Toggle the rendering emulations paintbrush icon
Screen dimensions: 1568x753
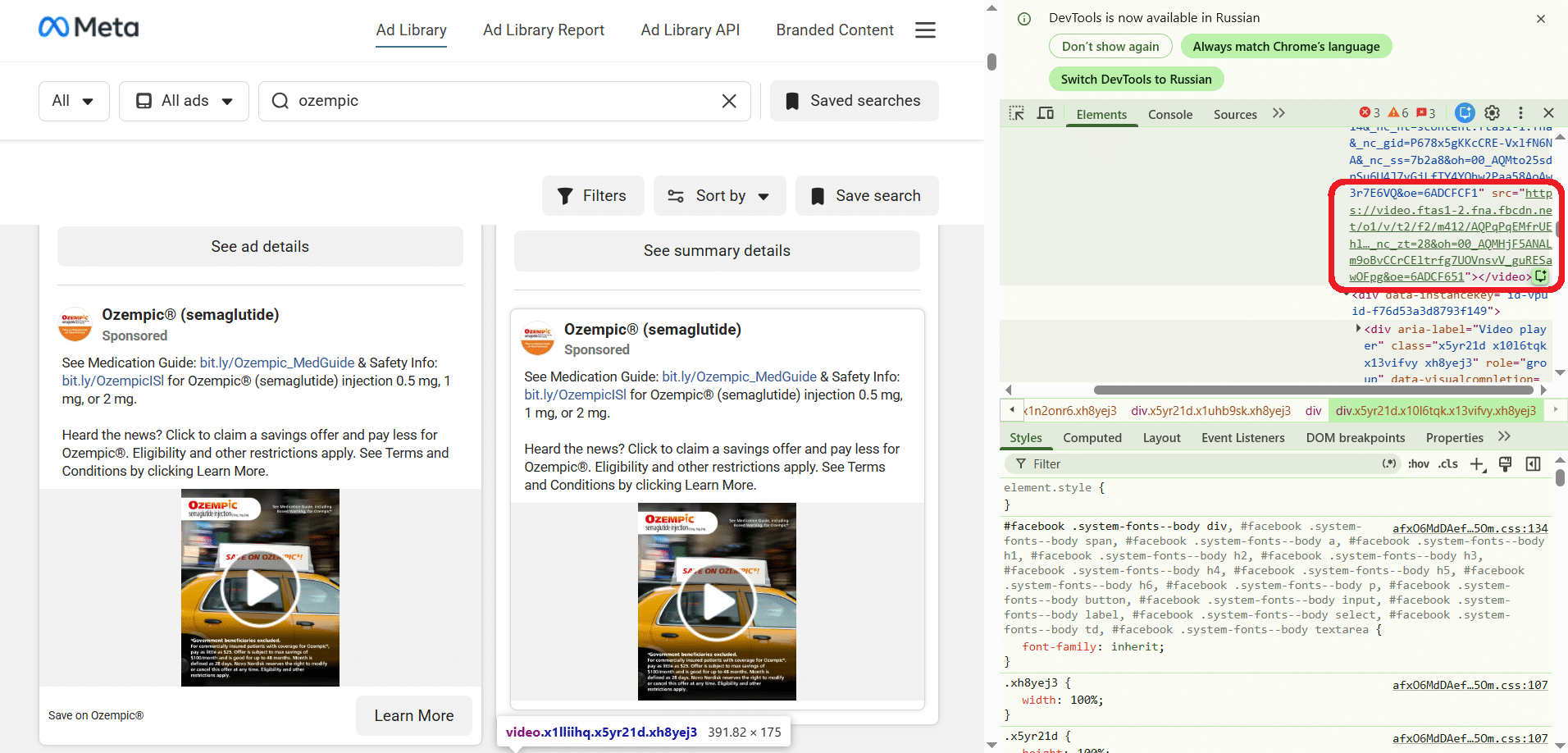pos(1505,464)
